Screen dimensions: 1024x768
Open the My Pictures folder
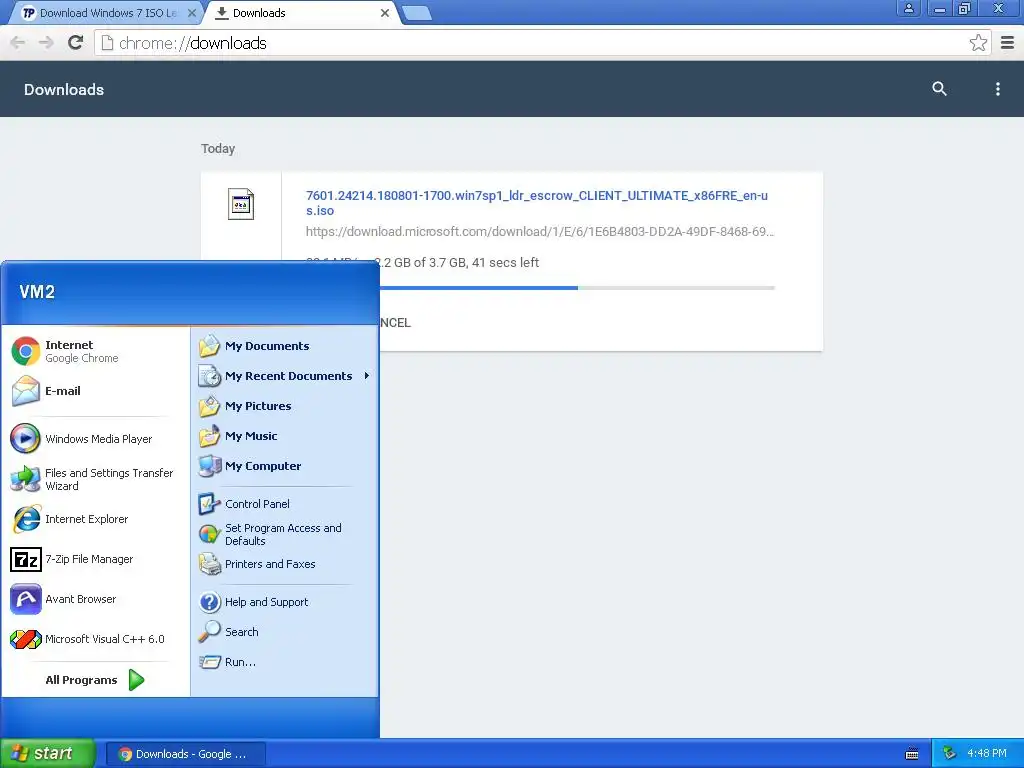285,406
